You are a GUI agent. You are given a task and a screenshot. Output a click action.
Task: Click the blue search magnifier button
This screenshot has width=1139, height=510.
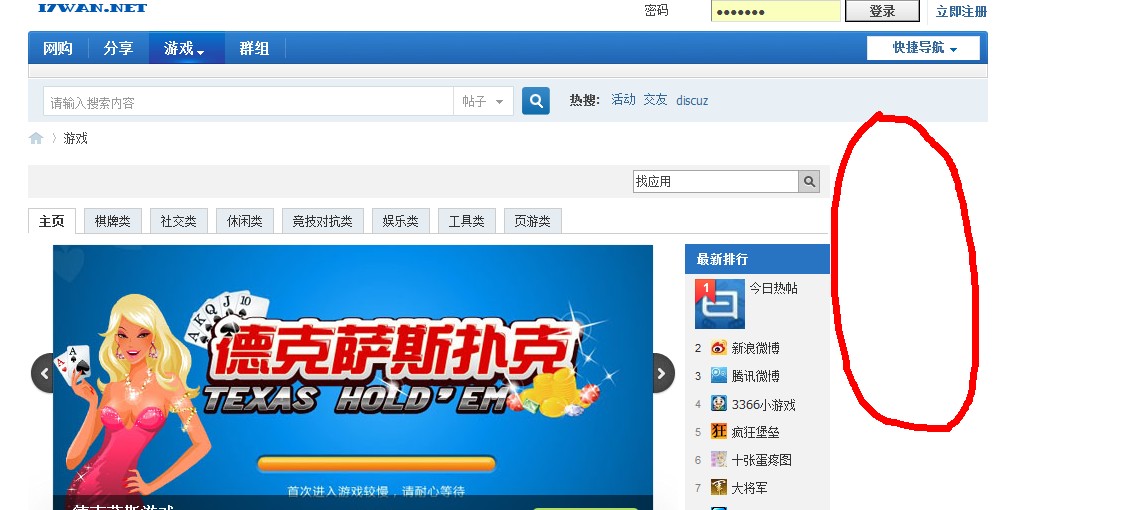pos(536,101)
